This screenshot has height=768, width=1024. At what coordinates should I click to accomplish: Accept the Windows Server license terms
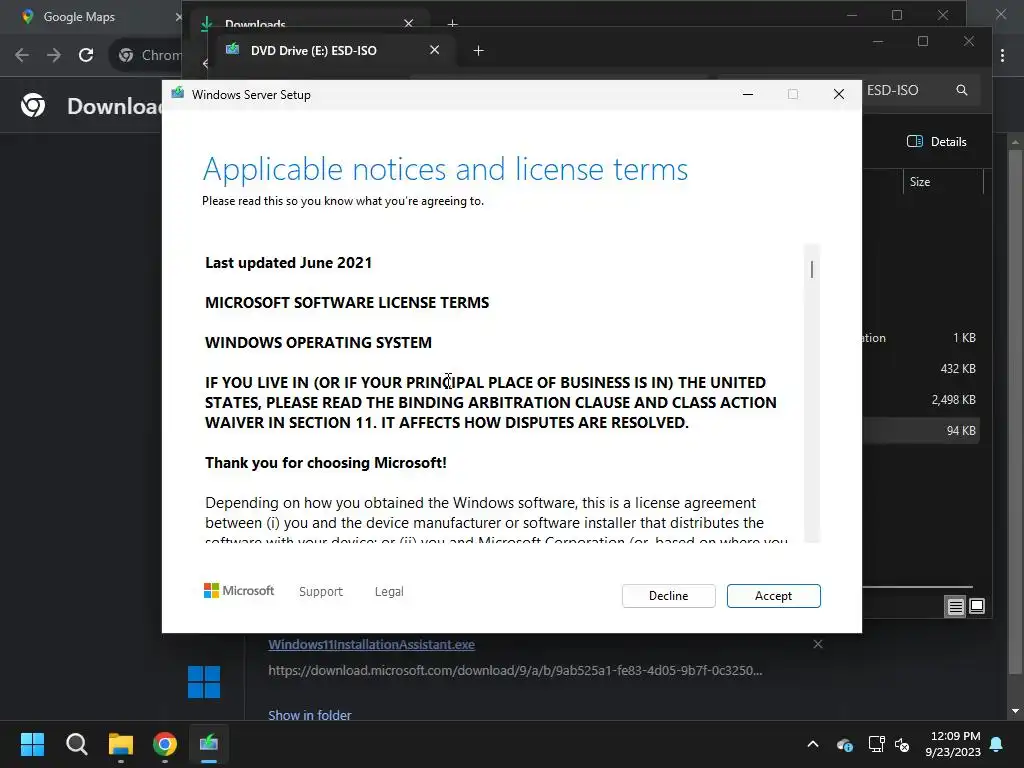[773, 596]
